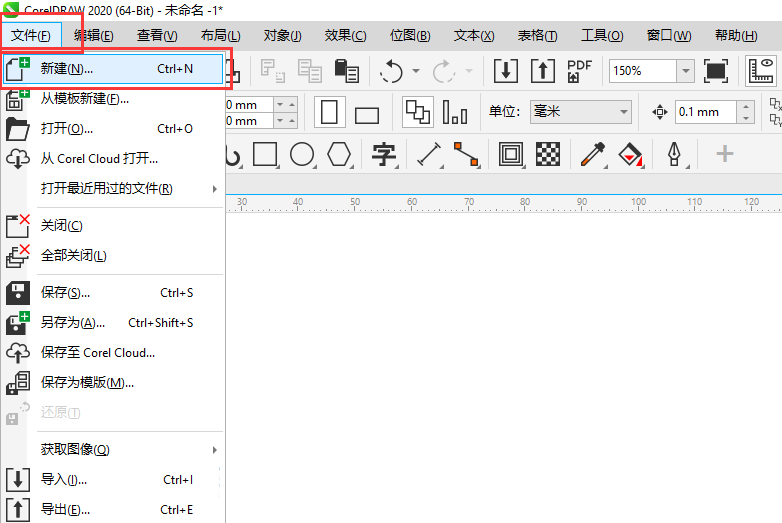The height and width of the screenshot is (523, 782).
Task: Click the Paste clipboard toolbar icon
Action: [347, 71]
